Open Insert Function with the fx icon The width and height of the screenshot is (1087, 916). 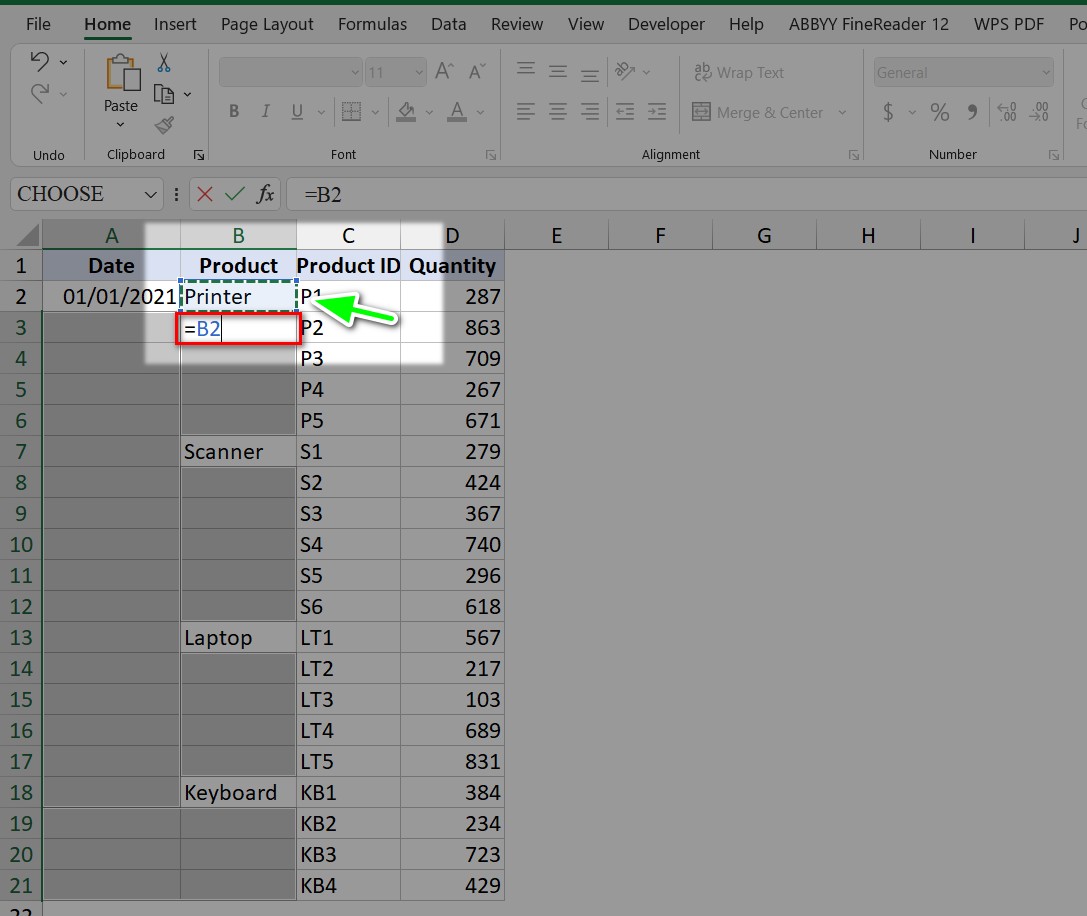tap(265, 194)
